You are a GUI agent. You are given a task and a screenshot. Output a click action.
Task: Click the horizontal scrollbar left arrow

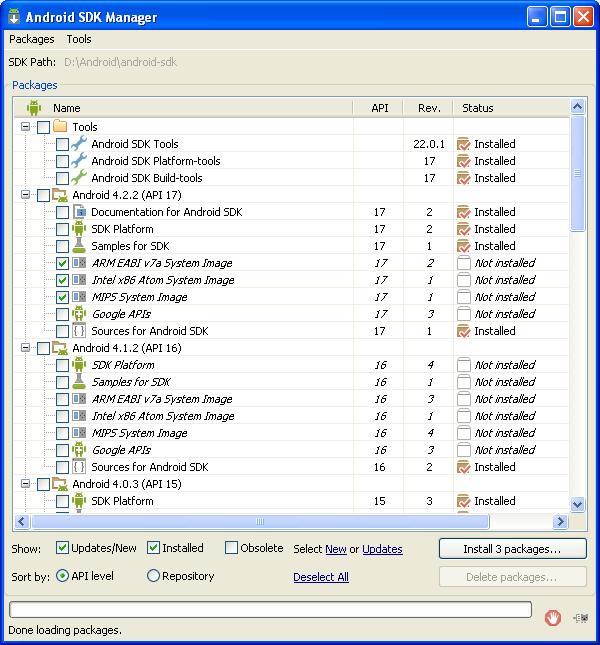(x=22, y=522)
